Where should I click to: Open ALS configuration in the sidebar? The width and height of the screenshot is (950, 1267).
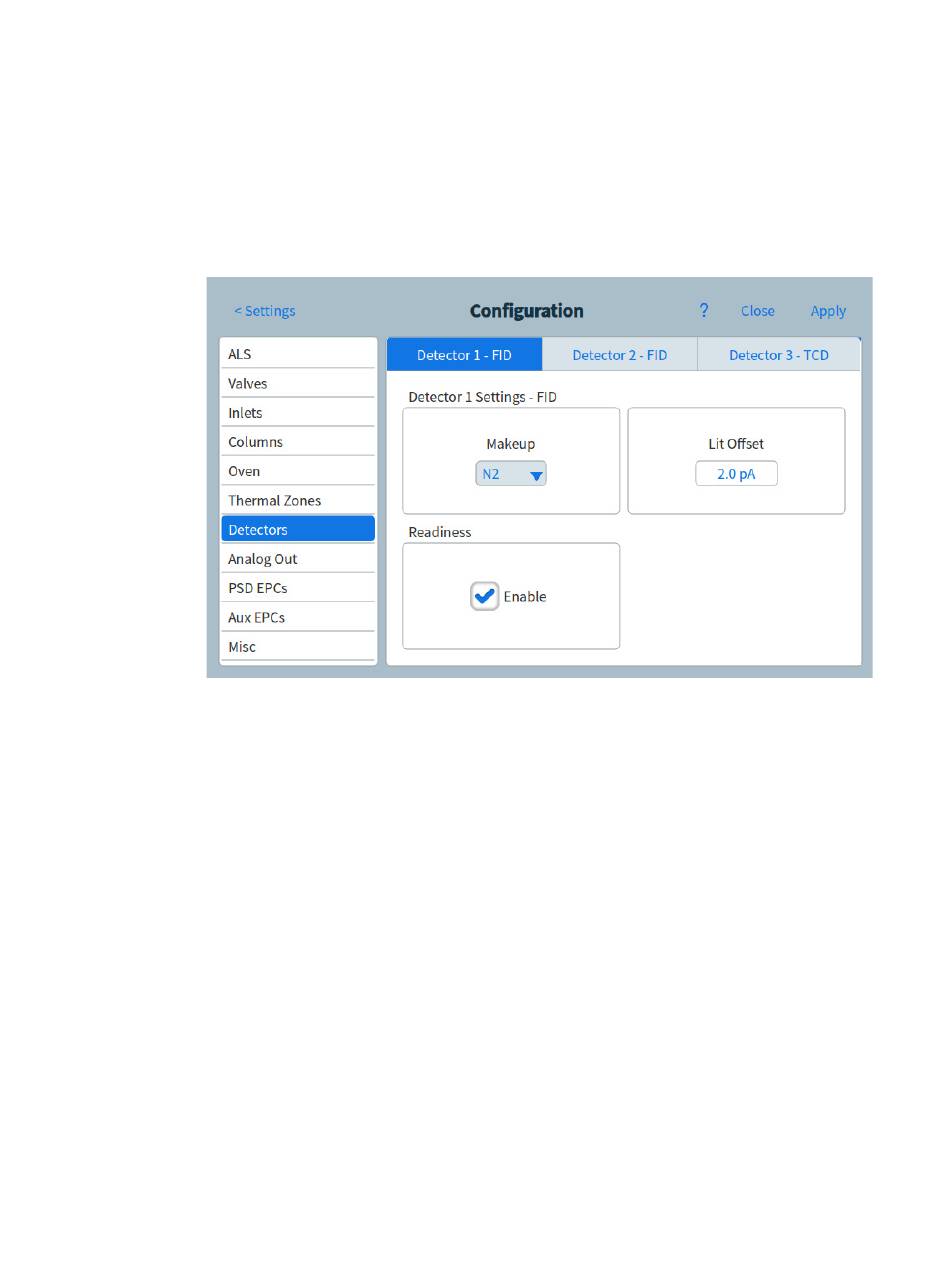point(298,354)
